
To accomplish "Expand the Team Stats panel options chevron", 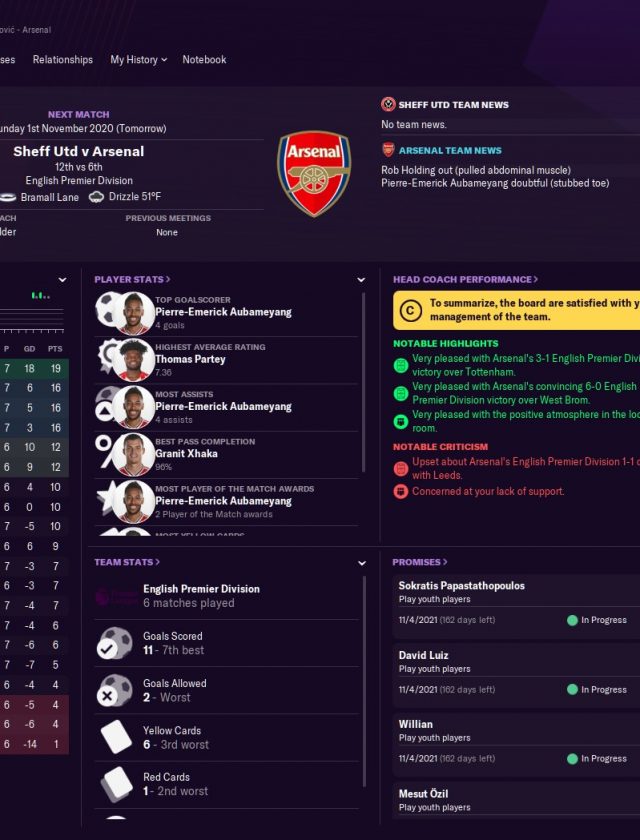I will click(x=361, y=563).
